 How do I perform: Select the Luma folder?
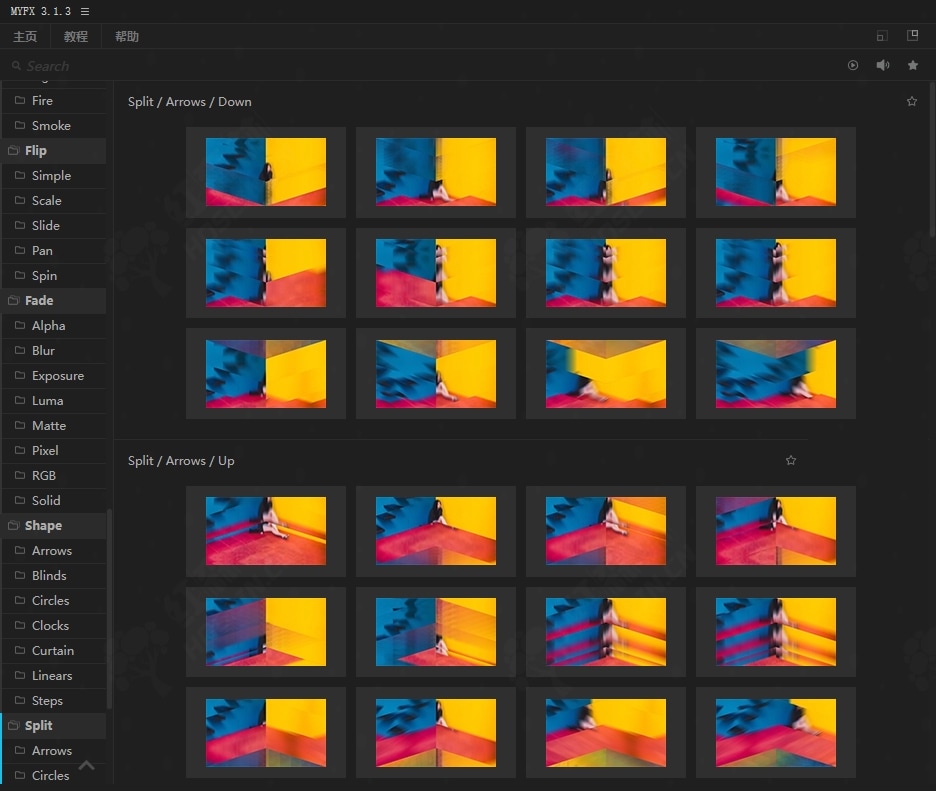tap(54, 401)
